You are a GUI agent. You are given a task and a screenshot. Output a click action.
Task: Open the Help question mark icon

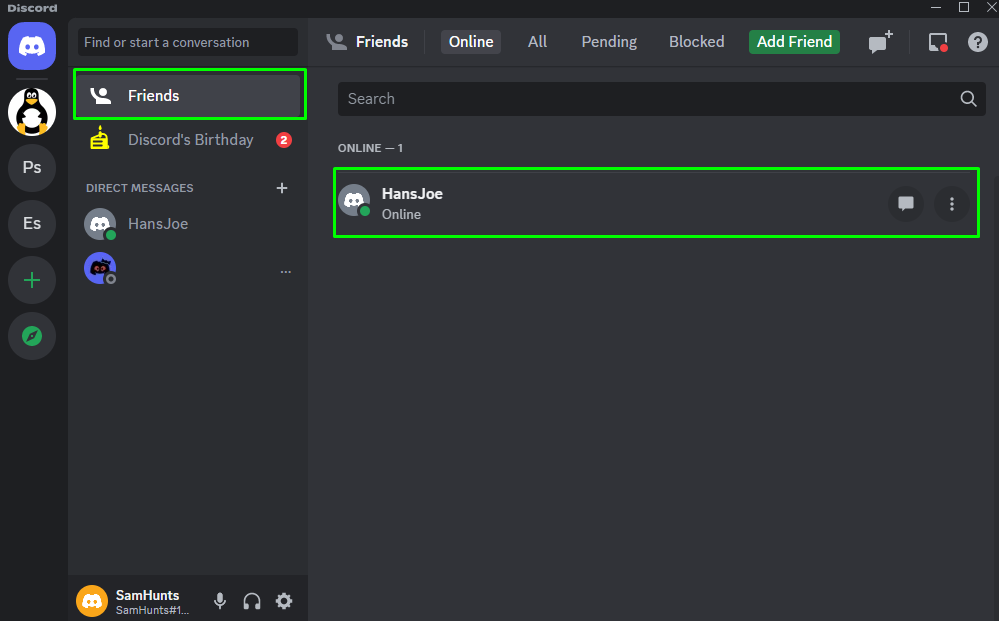977,42
